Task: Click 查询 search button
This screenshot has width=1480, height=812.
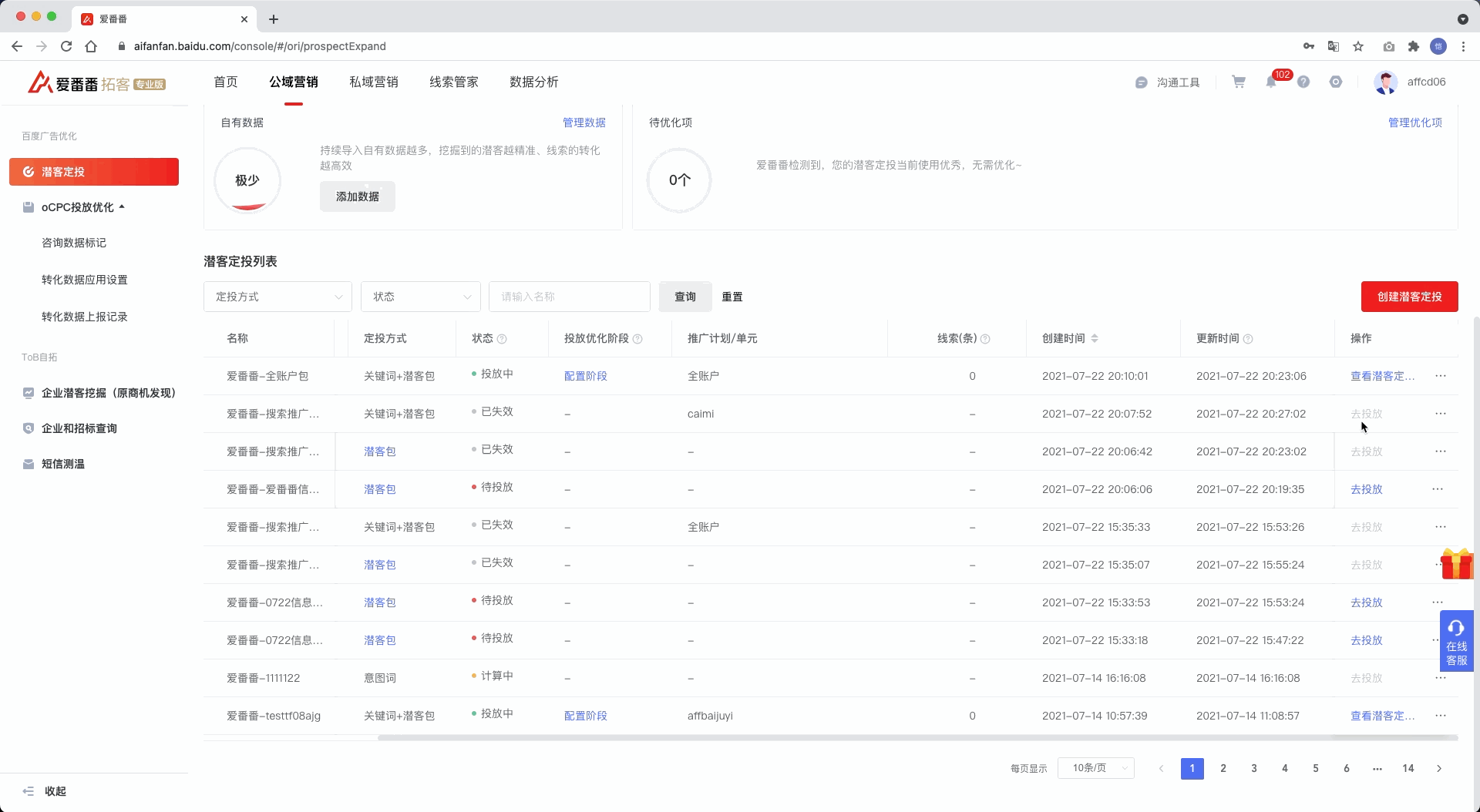Action: 685,297
